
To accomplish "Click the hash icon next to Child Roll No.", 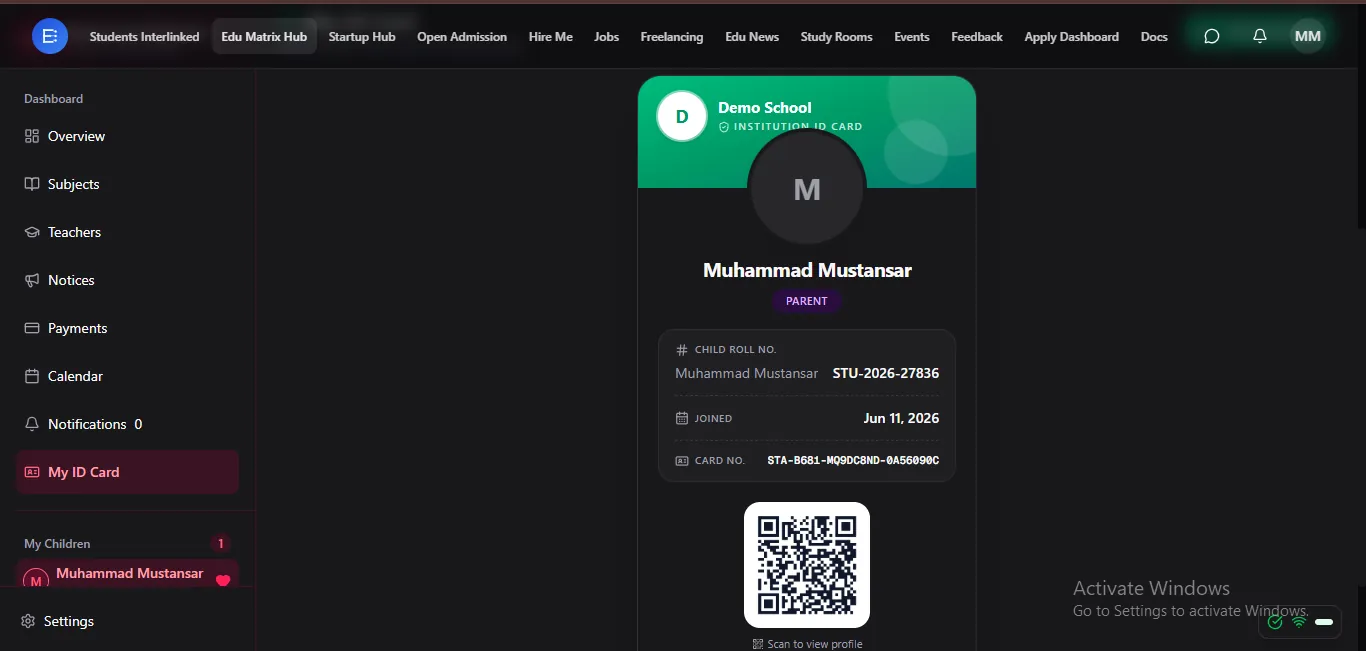I will 682,350.
